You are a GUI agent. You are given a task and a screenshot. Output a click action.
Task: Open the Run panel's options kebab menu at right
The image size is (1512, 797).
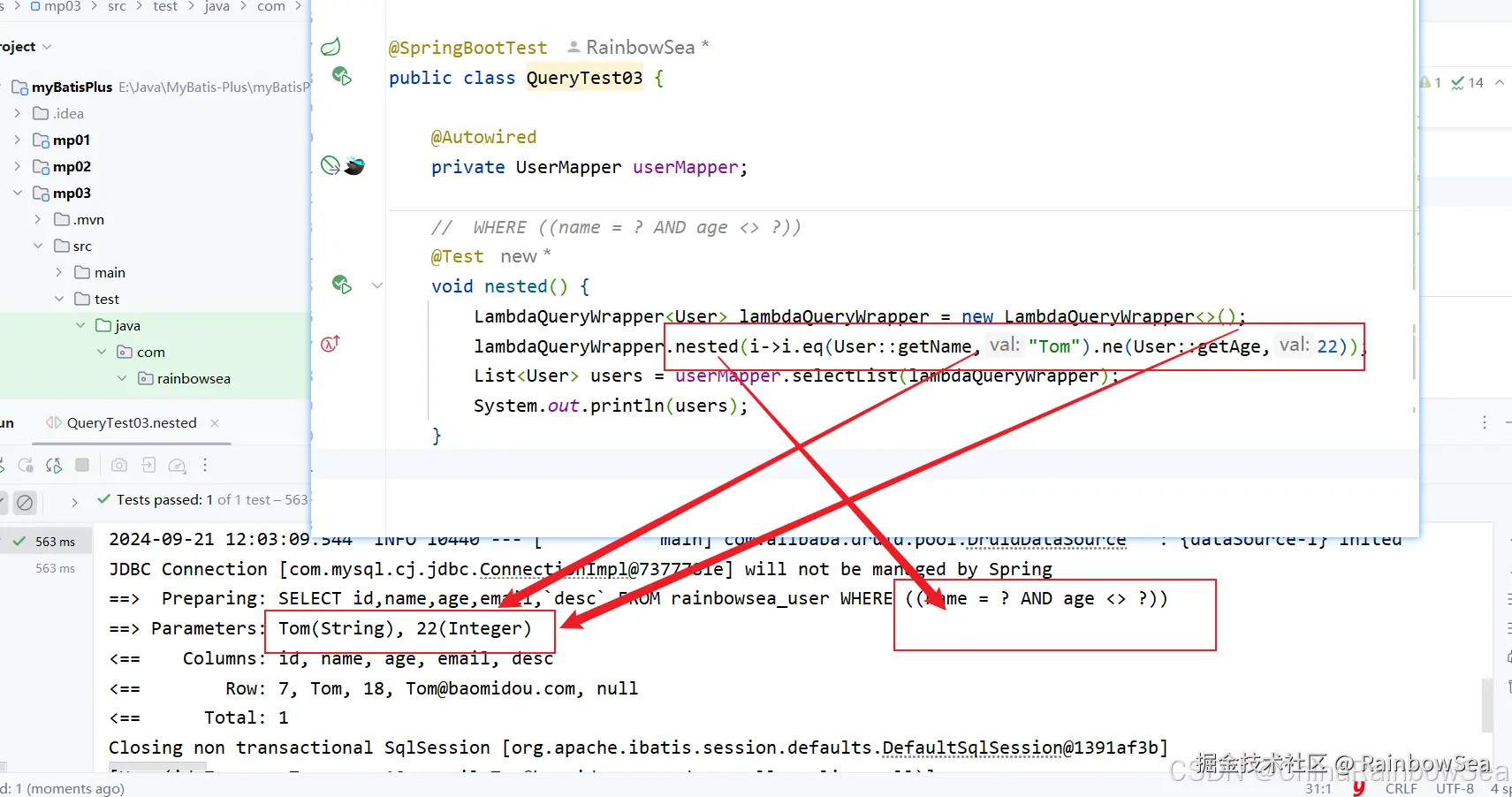[1484, 422]
